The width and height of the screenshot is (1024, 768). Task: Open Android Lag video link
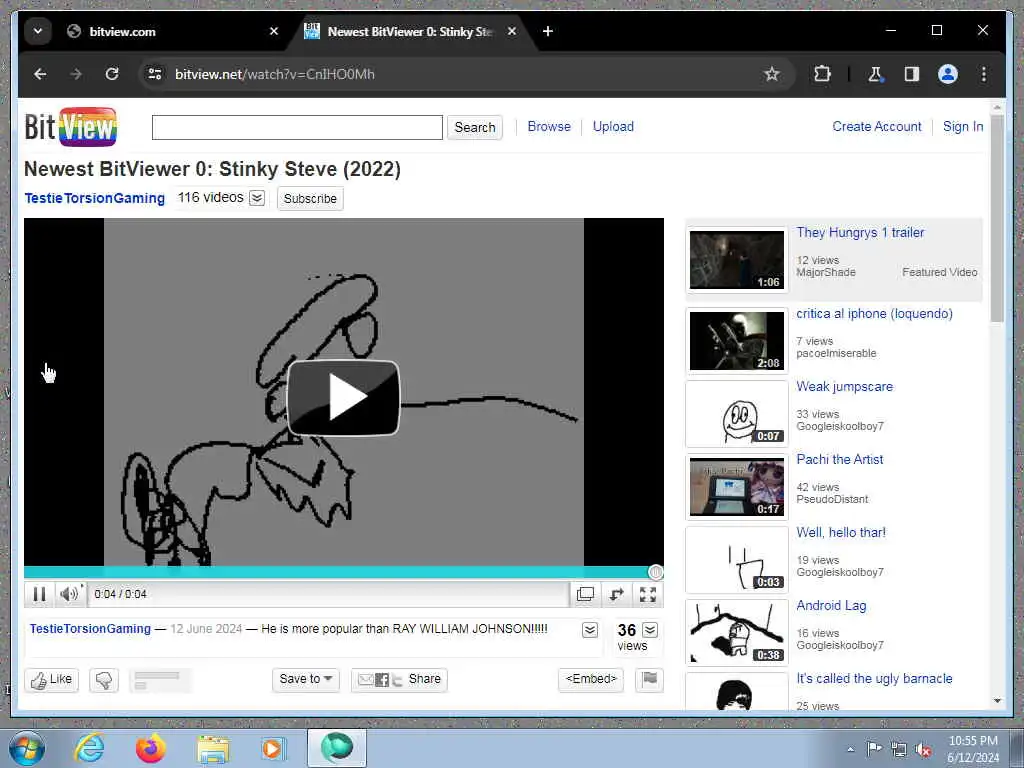[831, 606]
